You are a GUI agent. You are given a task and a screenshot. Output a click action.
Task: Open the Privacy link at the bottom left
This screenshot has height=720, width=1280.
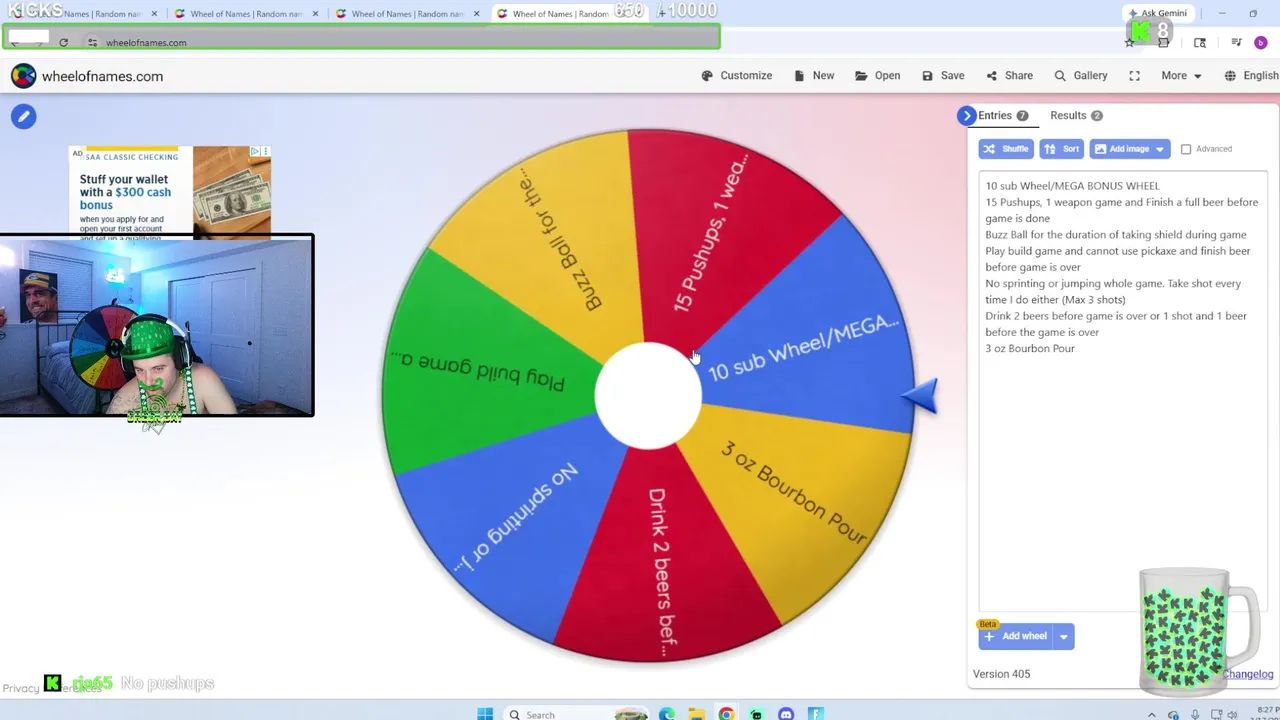pos(20,688)
